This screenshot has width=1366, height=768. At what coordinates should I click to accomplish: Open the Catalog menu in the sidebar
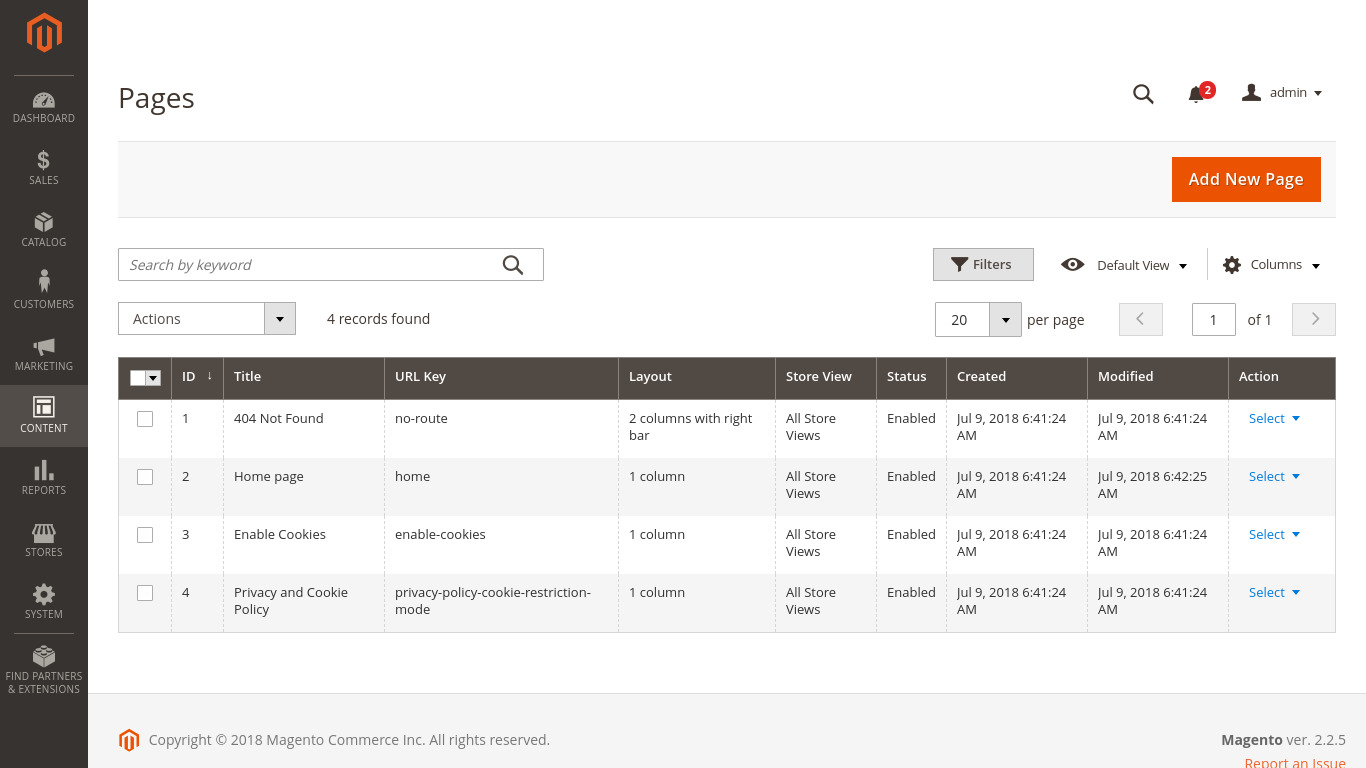[44, 230]
